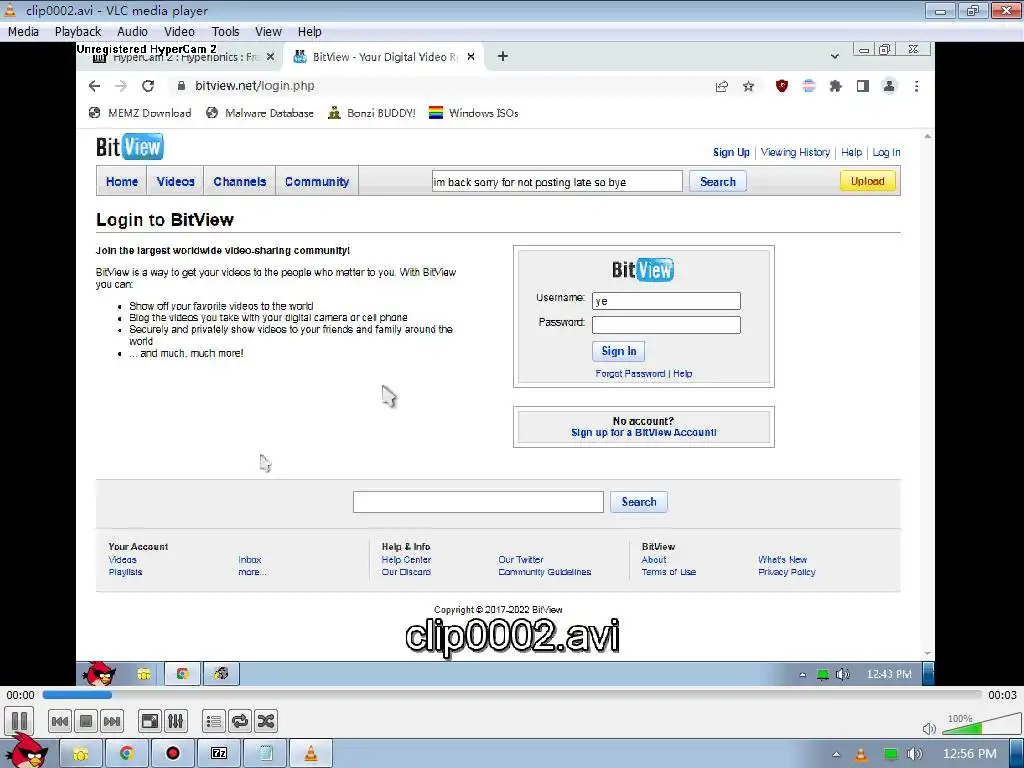Click Sign up for a BitView Account
Image resolution: width=1024 pixels, height=768 pixels.
pos(643,432)
